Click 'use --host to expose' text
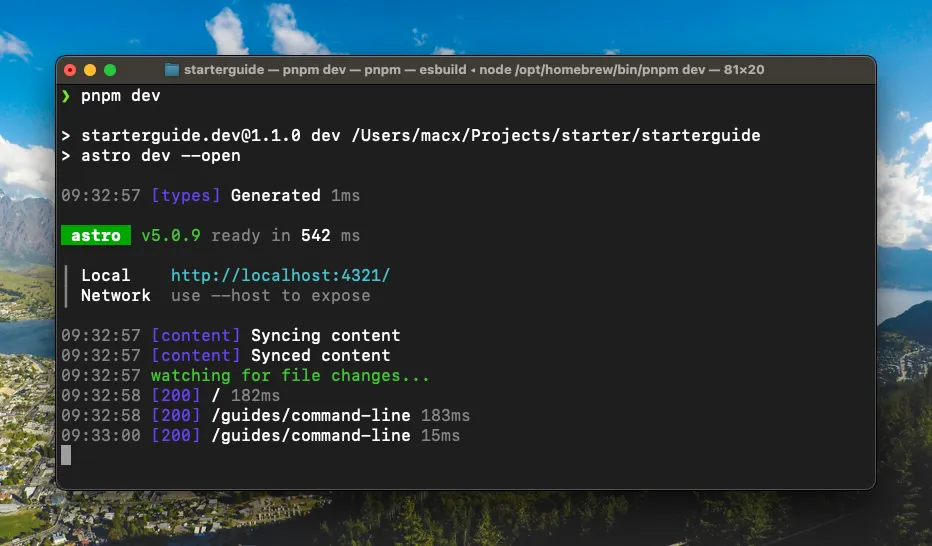This screenshot has width=932, height=546. [x=270, y=296]
